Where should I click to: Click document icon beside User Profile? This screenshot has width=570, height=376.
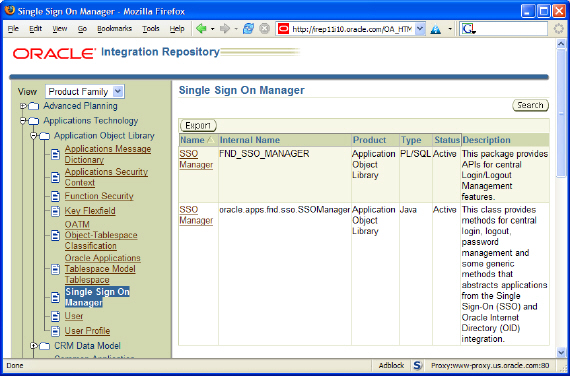[55, 331]
